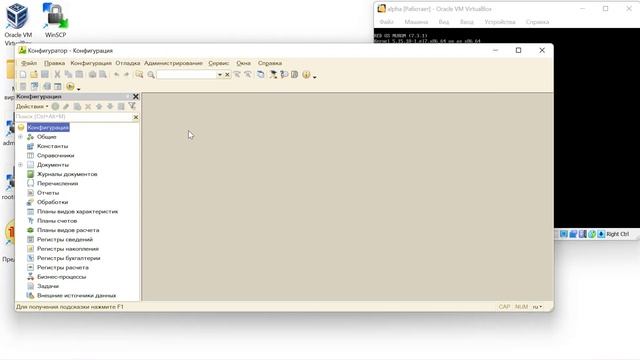Viewport: 640px width, 360px height.
Task: Click the Delete cross icon in configuration panel toolbar
Action: click(x=88, y=107)
